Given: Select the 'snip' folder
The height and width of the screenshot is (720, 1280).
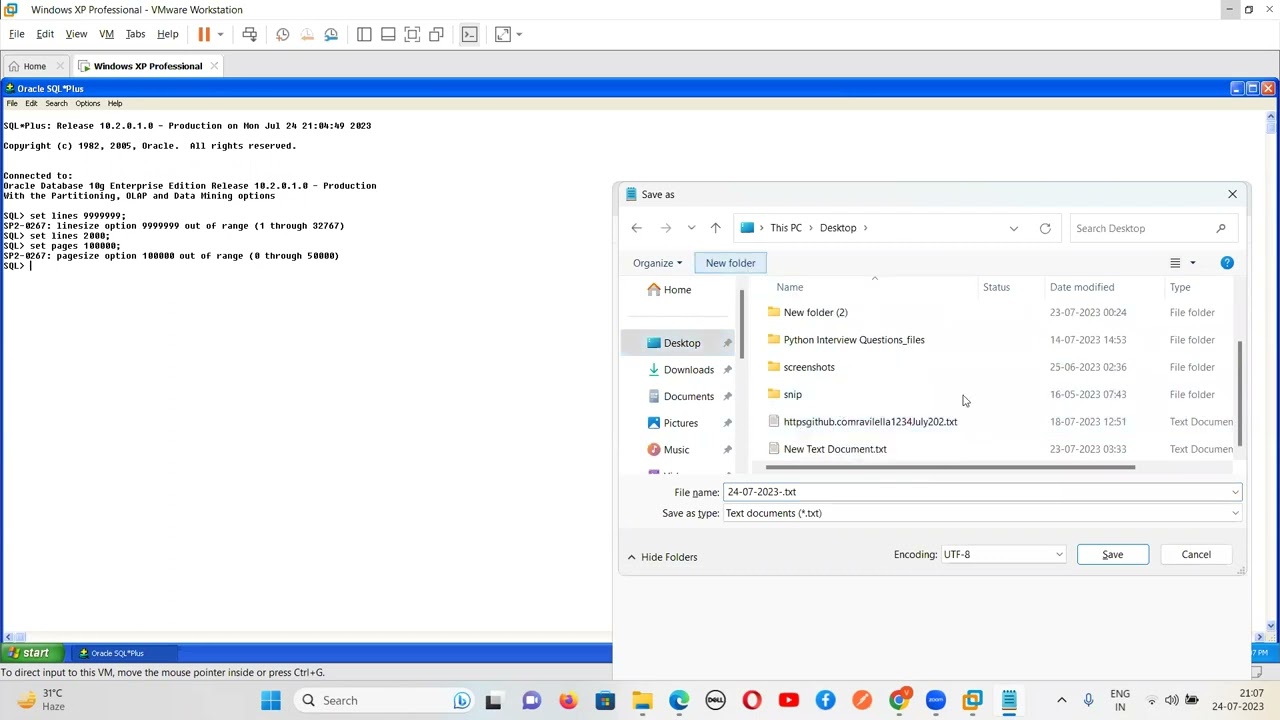Looking at the screenshot, I should (793, 395).
